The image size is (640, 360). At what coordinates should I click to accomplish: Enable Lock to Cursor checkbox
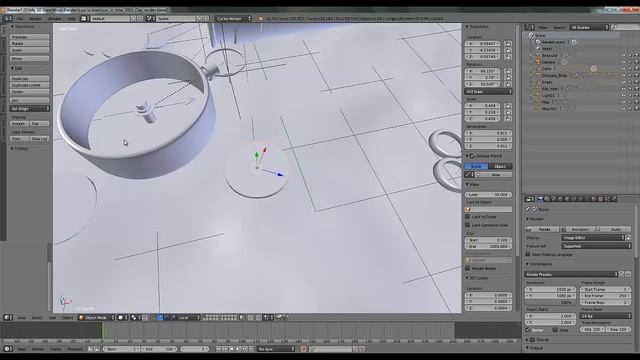[x=468, y=217]
